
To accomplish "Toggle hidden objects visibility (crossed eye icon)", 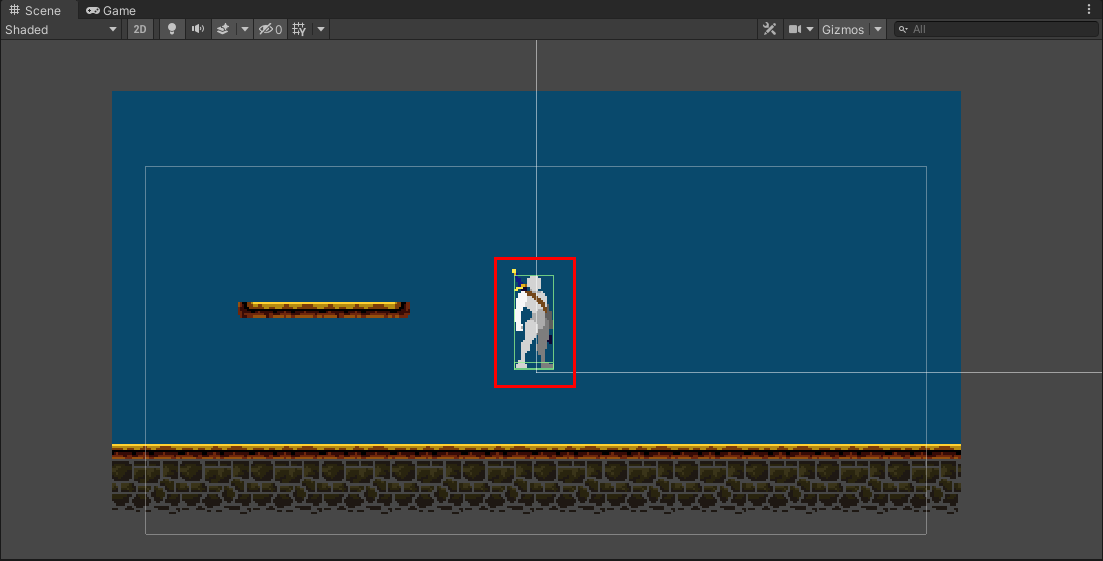I will (x=270, y=30).
